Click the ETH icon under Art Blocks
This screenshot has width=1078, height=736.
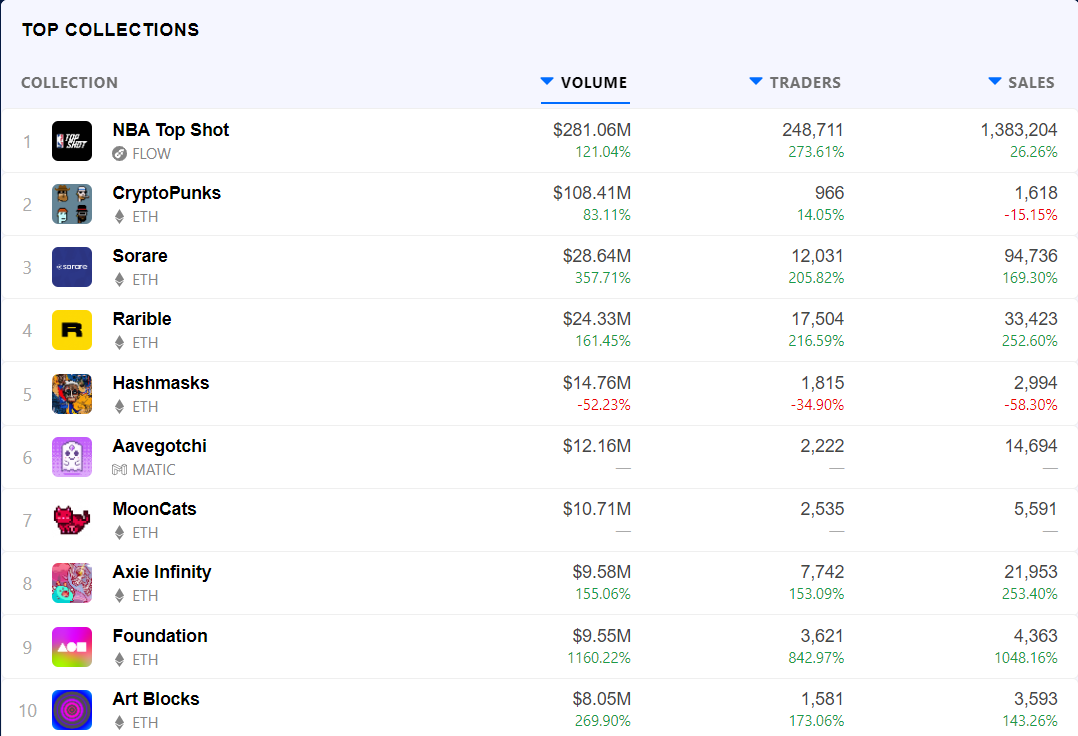click(120, 723)
